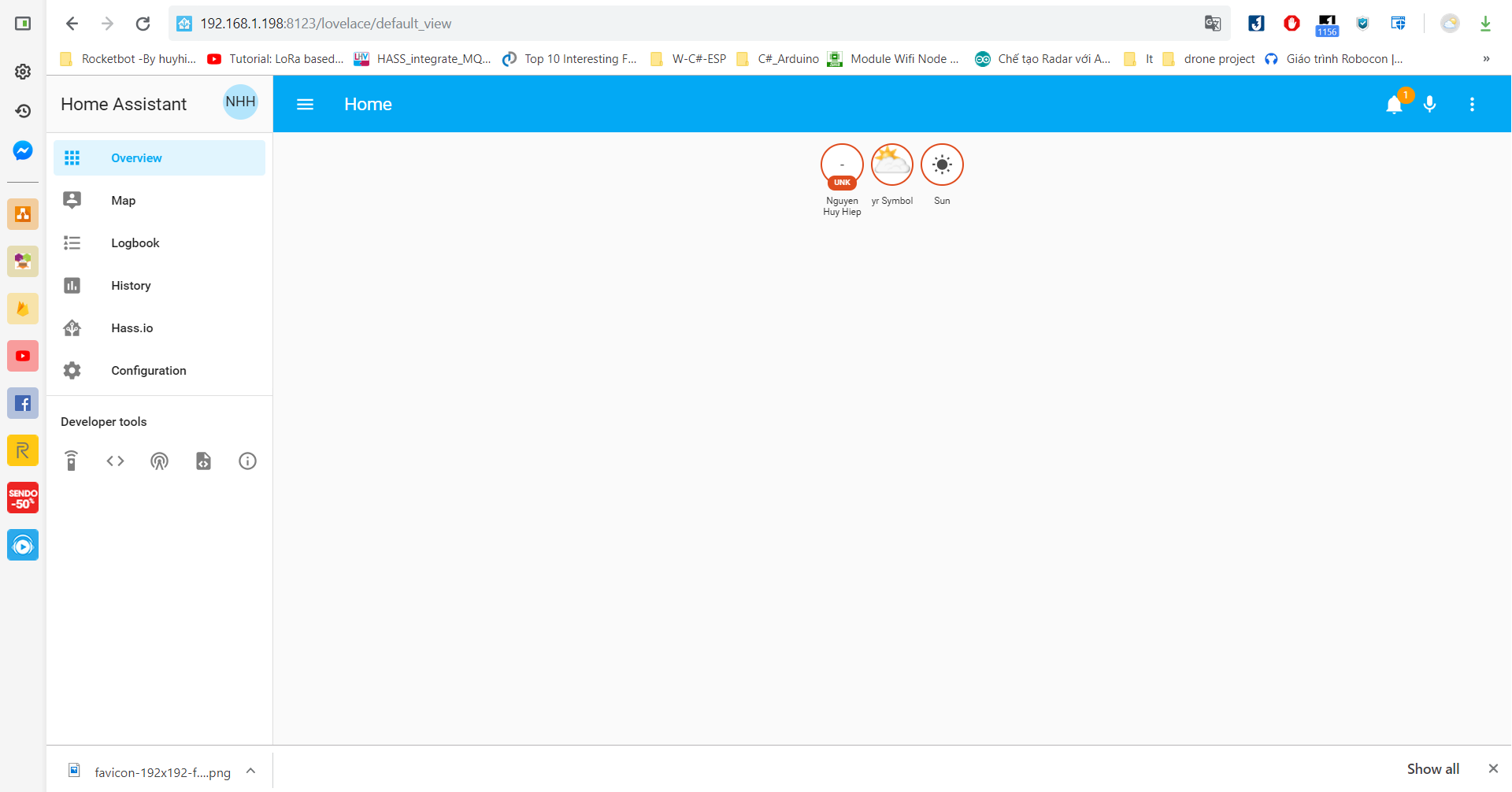Screen dimensions: 1512x792
Task: Open the browser downloads arrow icon
Action: tap(1485, 24)
